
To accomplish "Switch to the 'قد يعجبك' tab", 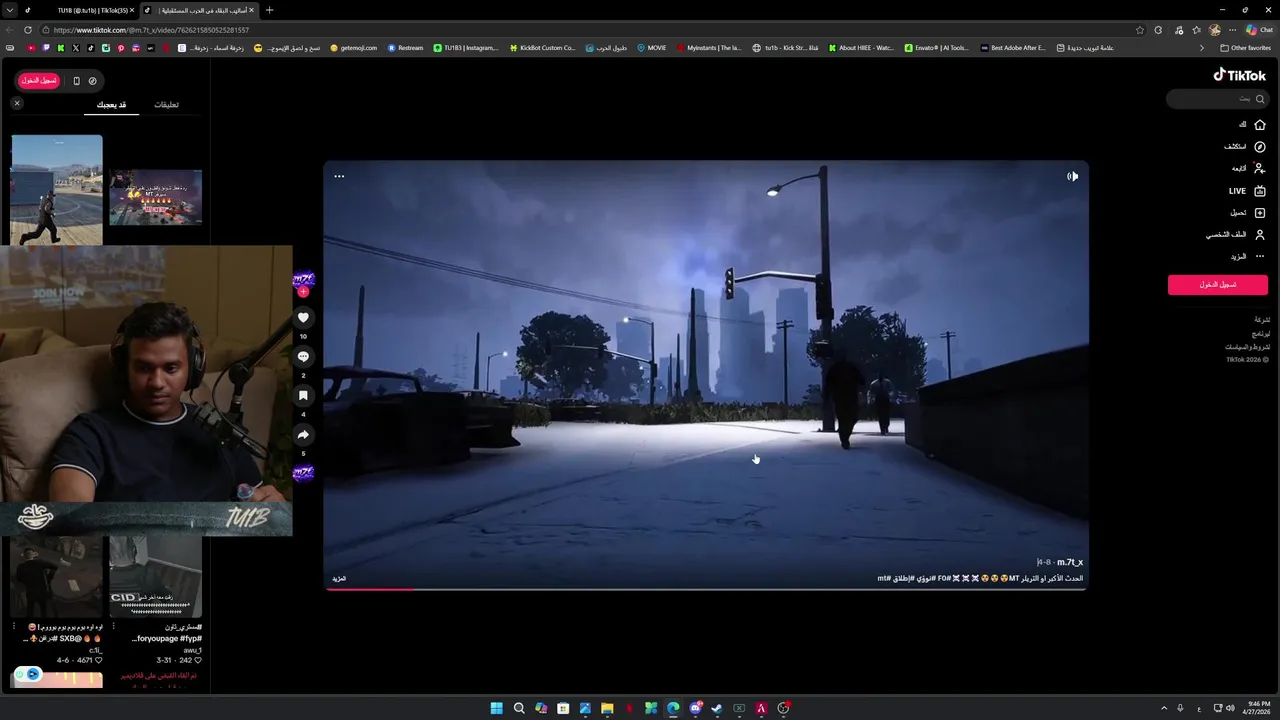I will pyautogui.click(x=111, y=105).
